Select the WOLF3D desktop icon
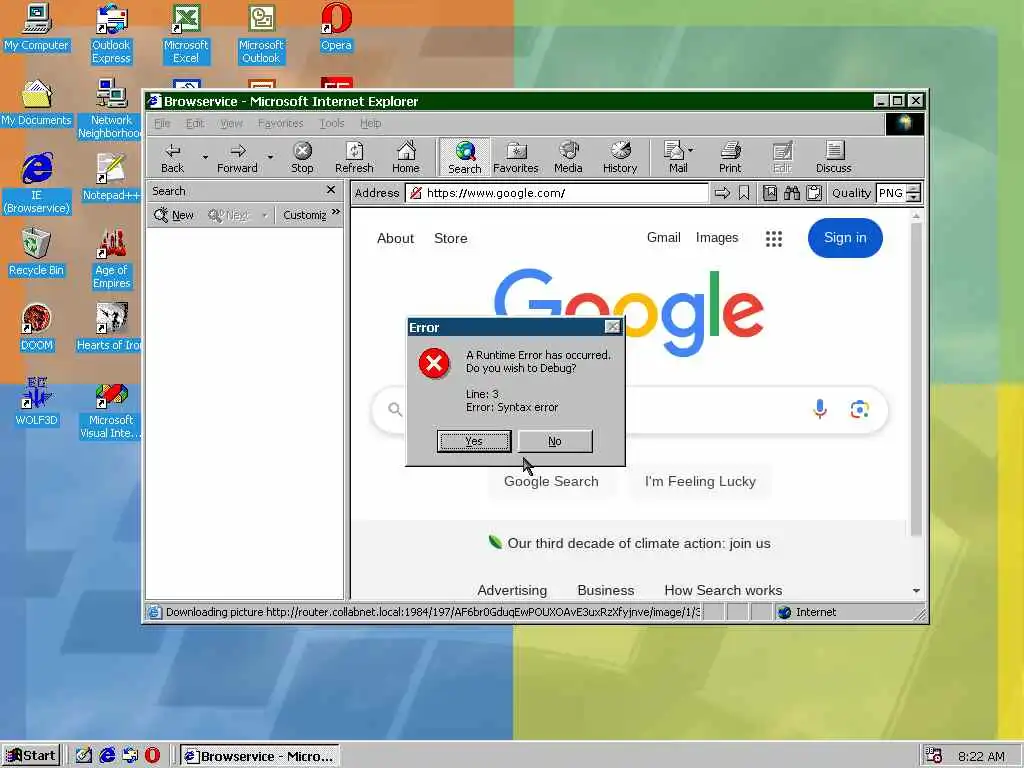Viewport: 1024px width, 768px height. pyautogui.click(x=37, y=402)
